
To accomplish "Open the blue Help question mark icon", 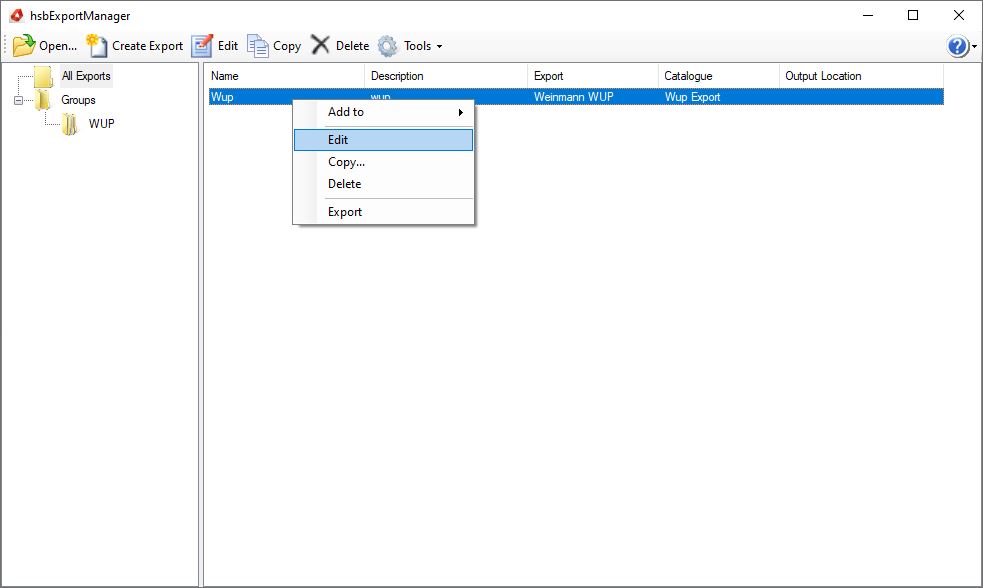I will pos(958,46).
